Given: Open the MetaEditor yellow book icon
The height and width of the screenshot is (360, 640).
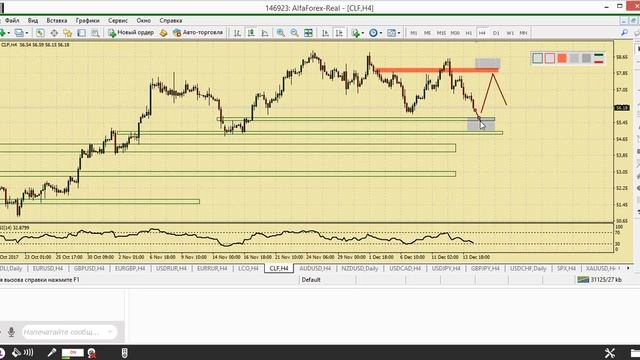Looking at the screenshot, I should coord(164,33).
